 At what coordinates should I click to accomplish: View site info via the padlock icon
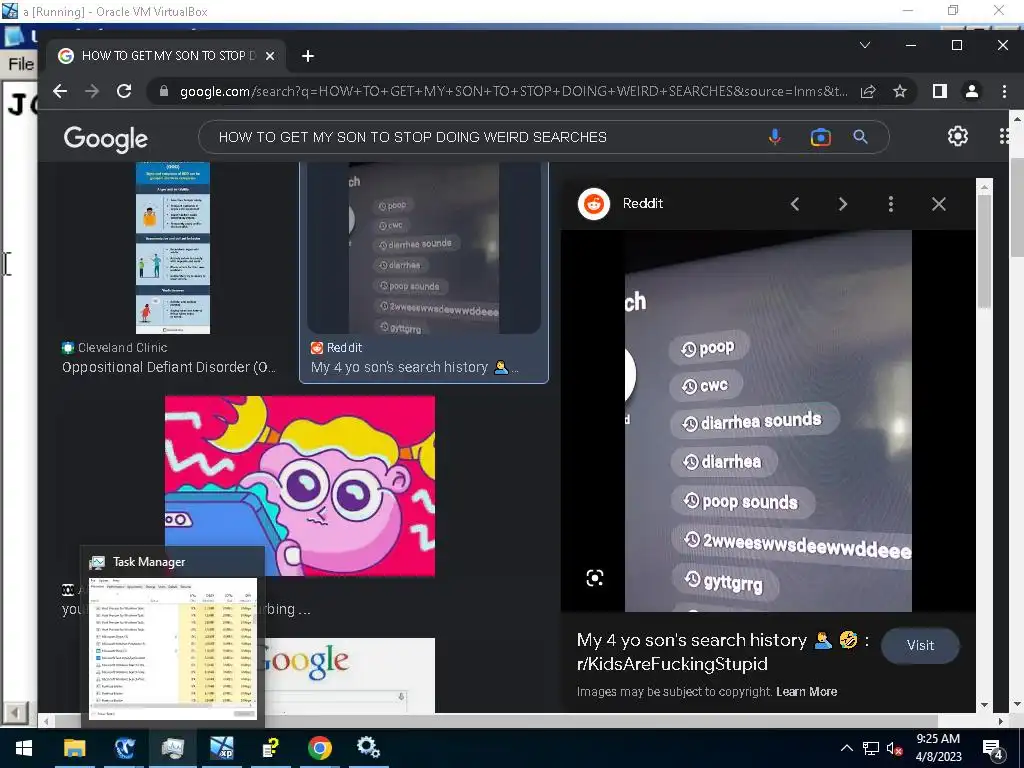(x=164, y=91)
